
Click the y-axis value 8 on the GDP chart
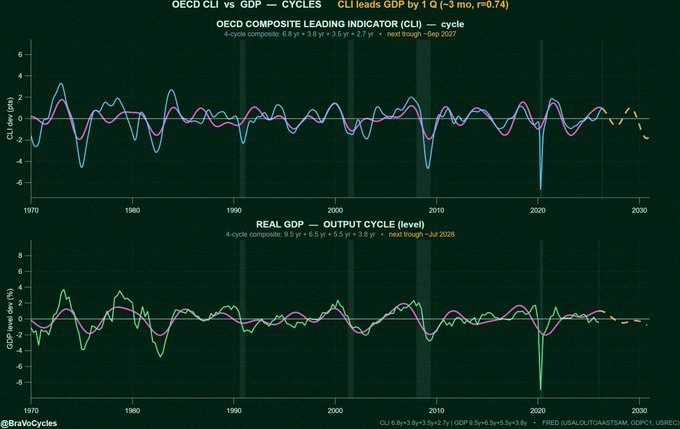pos(20,255)
